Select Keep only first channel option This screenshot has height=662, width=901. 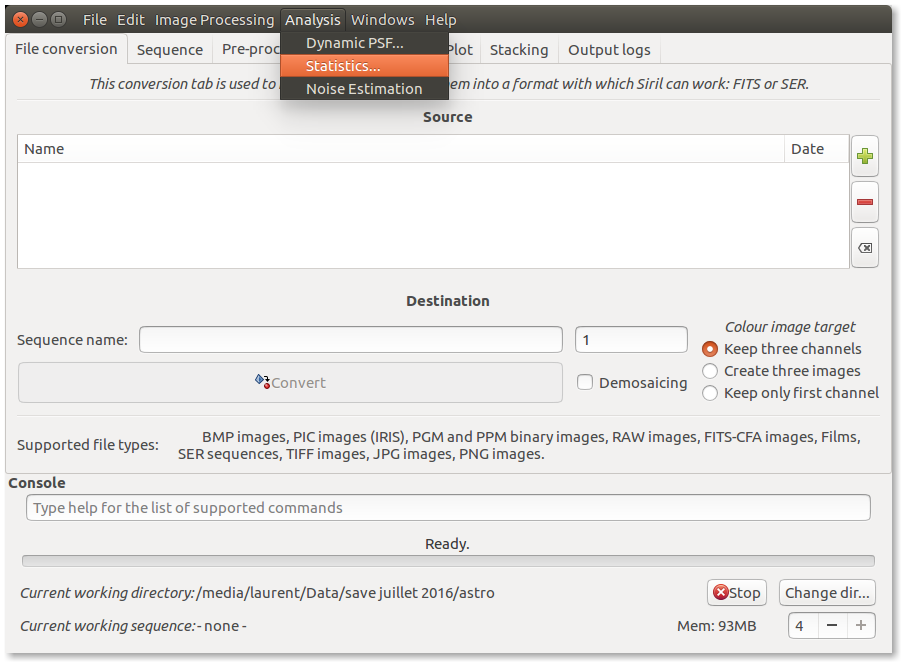[710, 393]
